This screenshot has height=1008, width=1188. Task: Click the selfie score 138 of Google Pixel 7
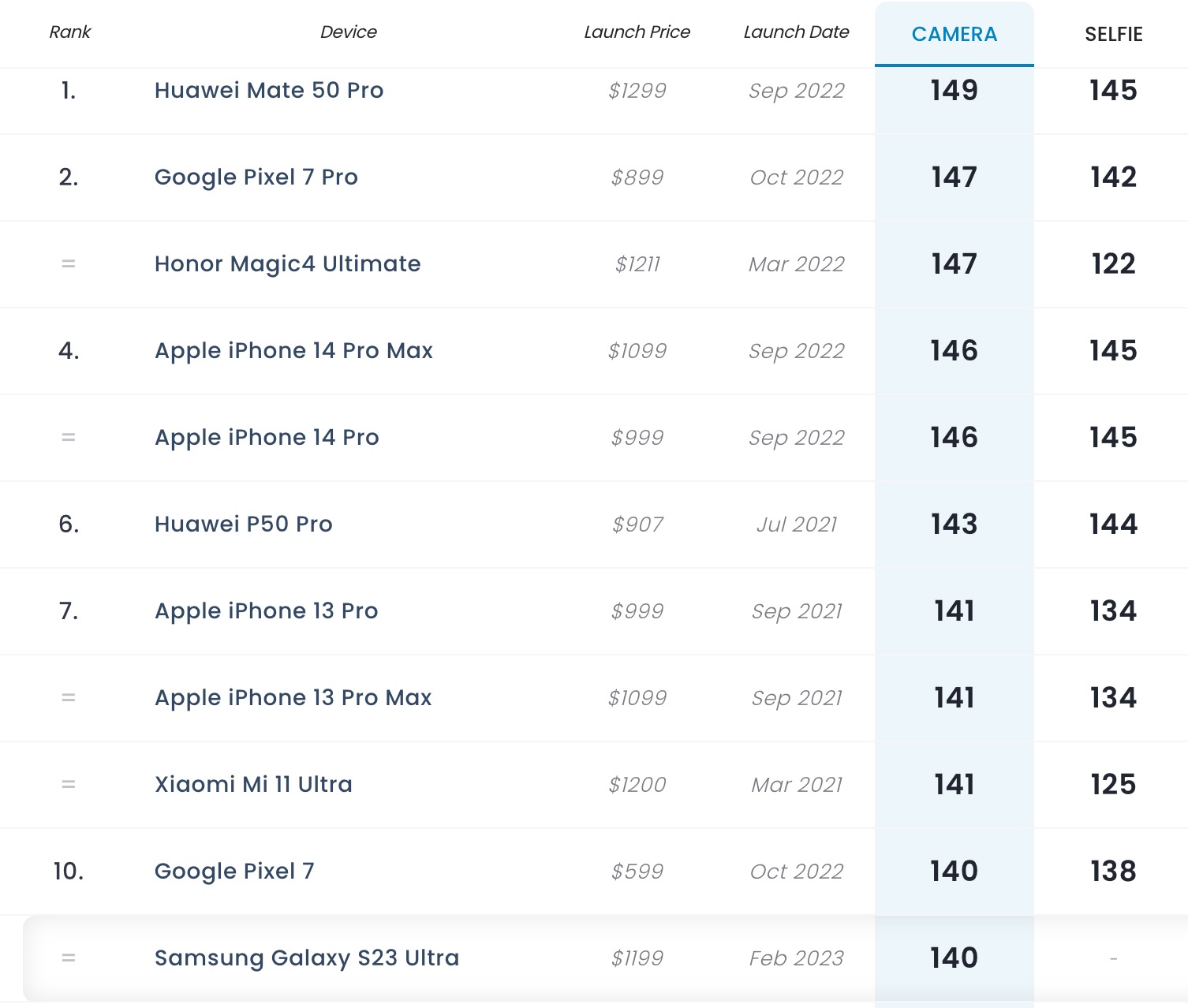click(1113, 871)
